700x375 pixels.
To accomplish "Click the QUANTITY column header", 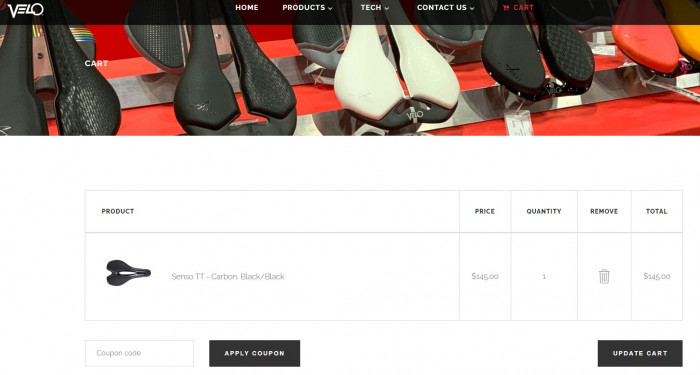I will tap(544, 211).
